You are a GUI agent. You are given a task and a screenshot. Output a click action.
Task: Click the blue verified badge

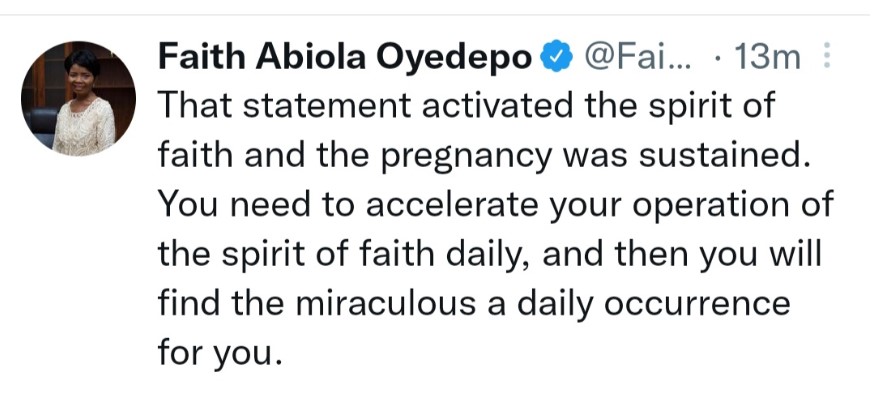557,56
